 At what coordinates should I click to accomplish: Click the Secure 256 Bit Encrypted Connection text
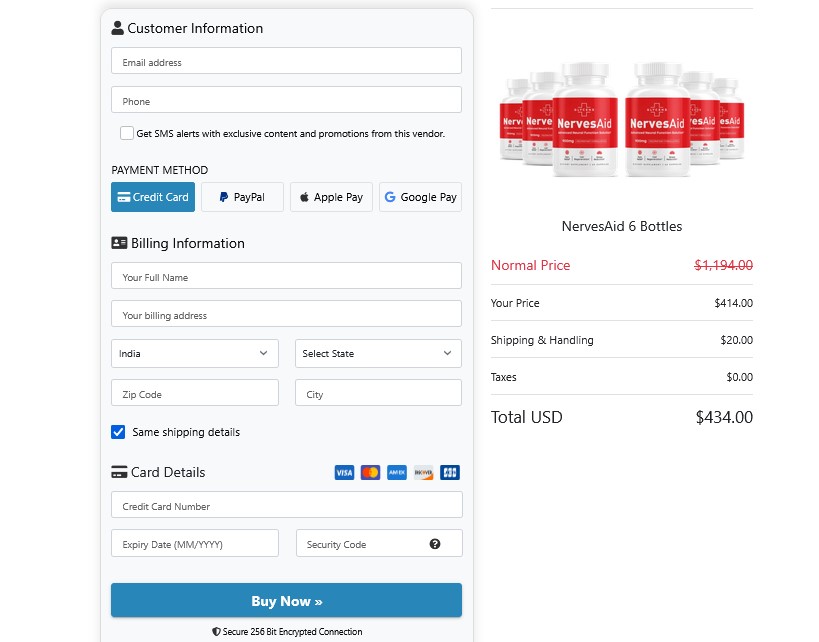pos(292,632)
